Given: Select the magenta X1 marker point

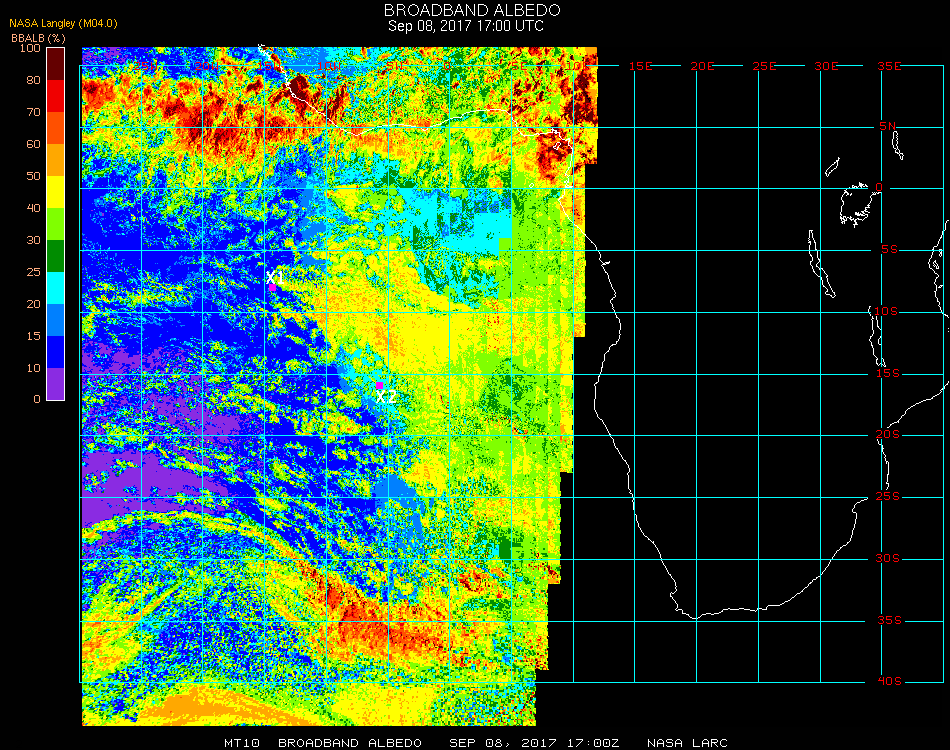Looking at the screenshot, I should click(x=273, y=288).
